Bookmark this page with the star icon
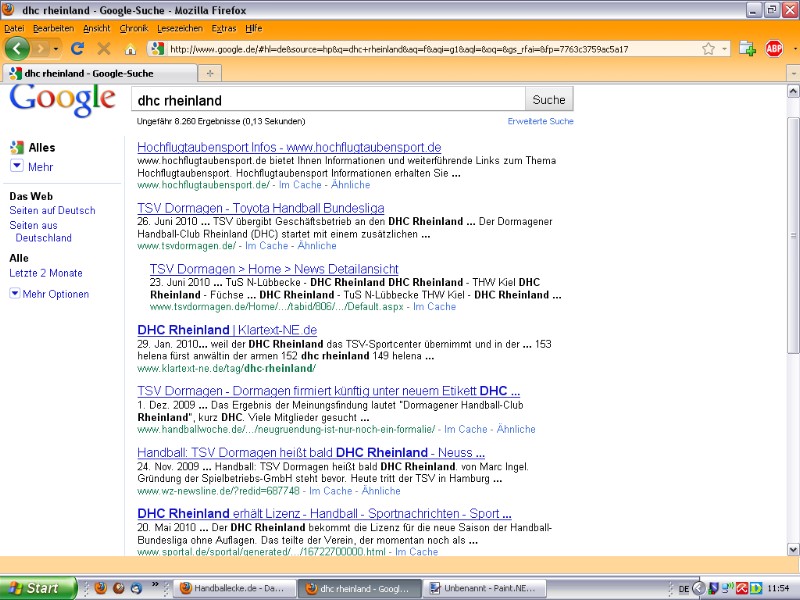This screenshot has height=600, width=800. (x=708, y=48)
